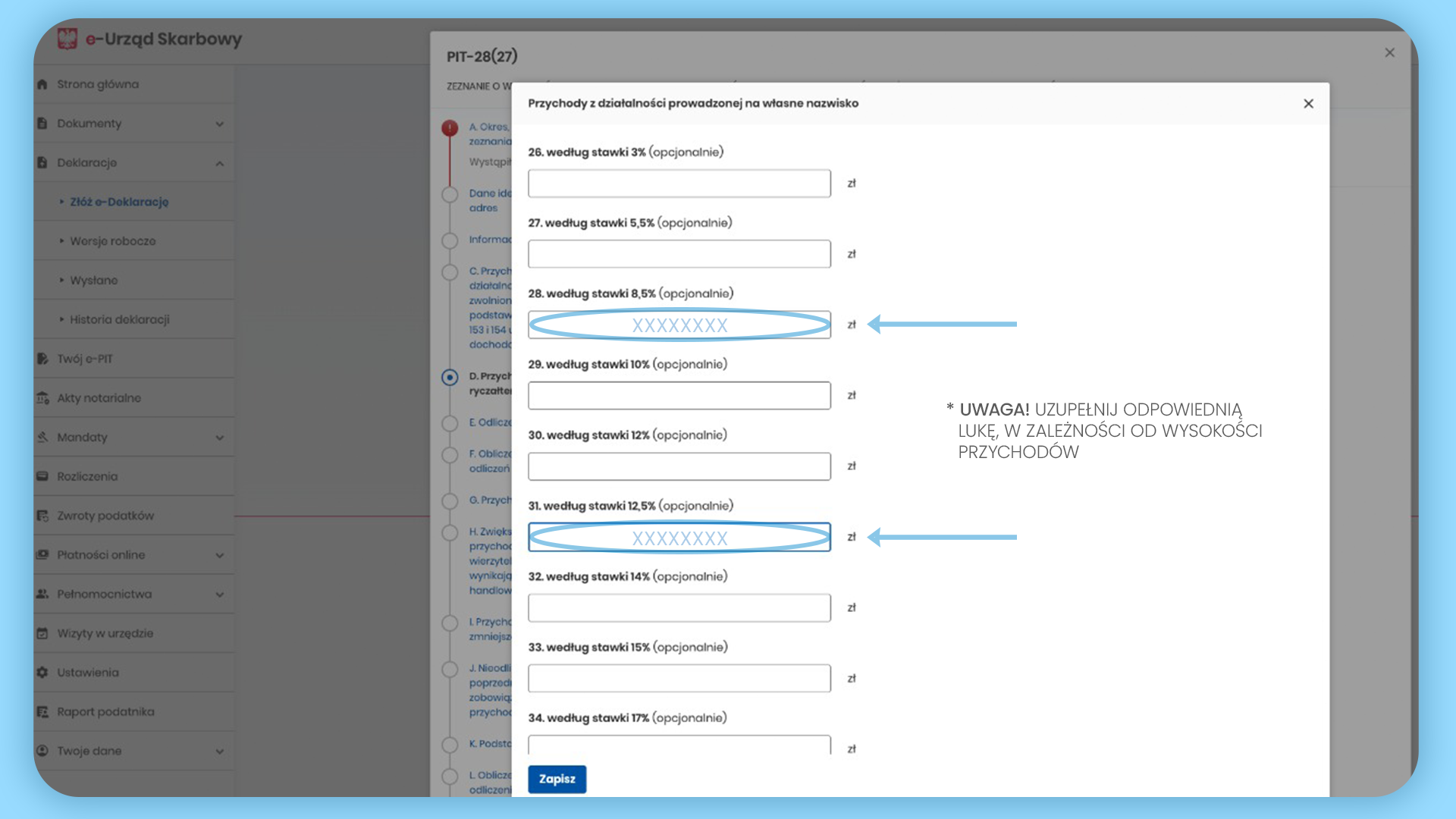The image size is (1456, 819).
Task: Select the step D radio marker
Action: [x=450, y=377]
